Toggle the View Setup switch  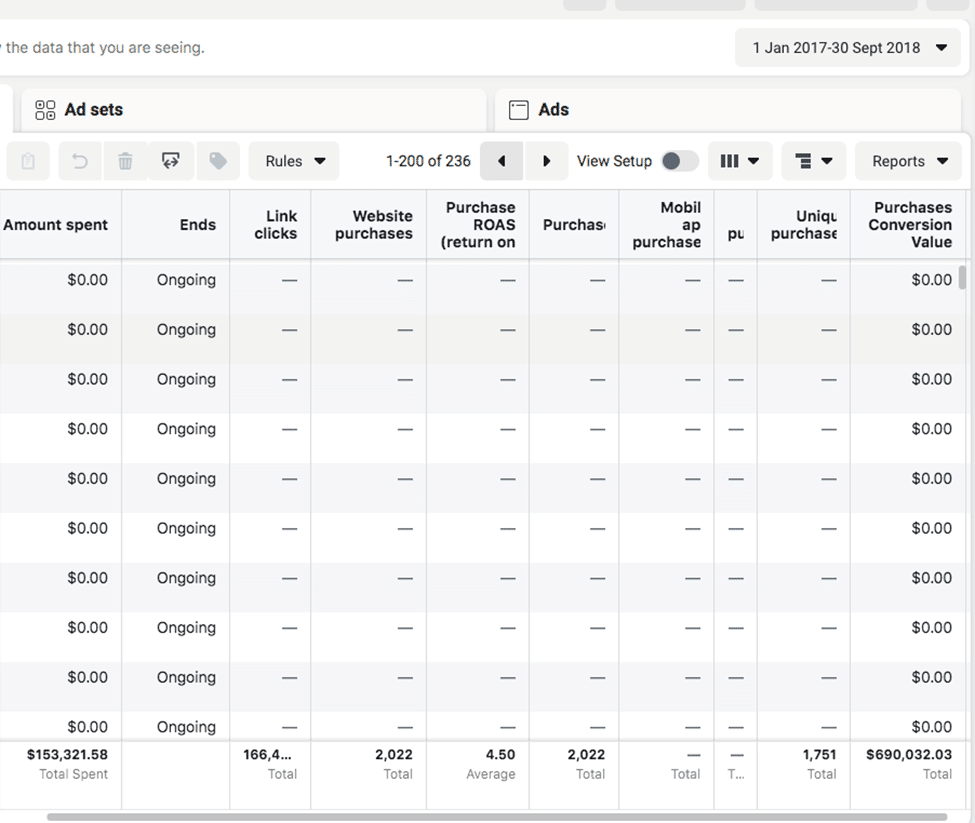click(680, 162)
